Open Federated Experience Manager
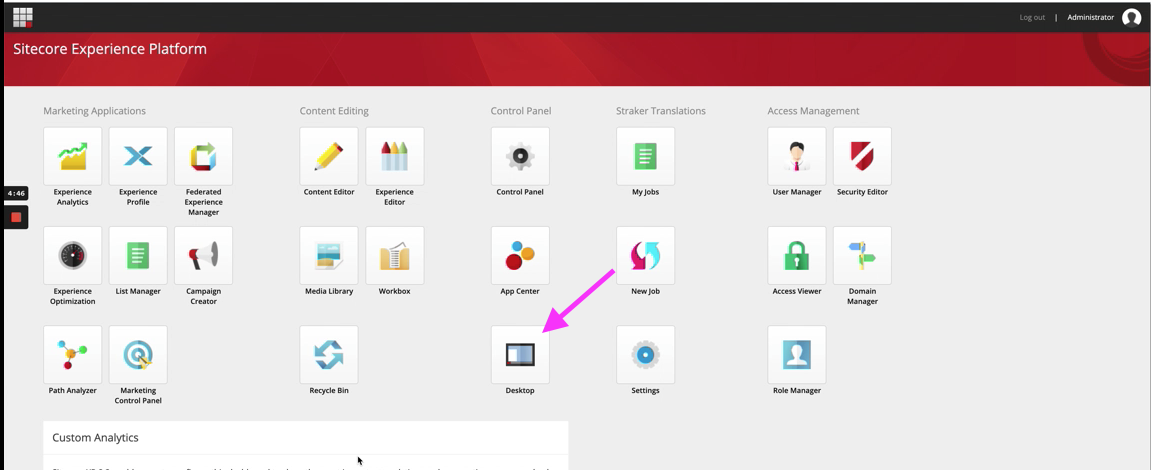The height and width of the screenshot is (470, 1151). tap(203, 156)
